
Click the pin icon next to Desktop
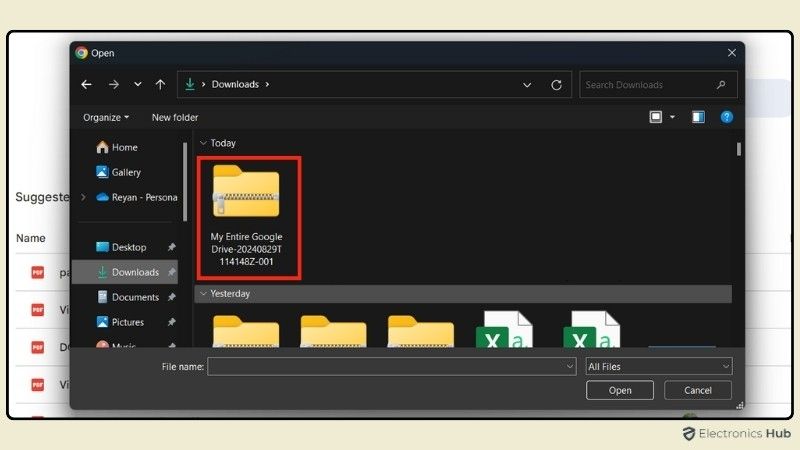click(171, 247)
